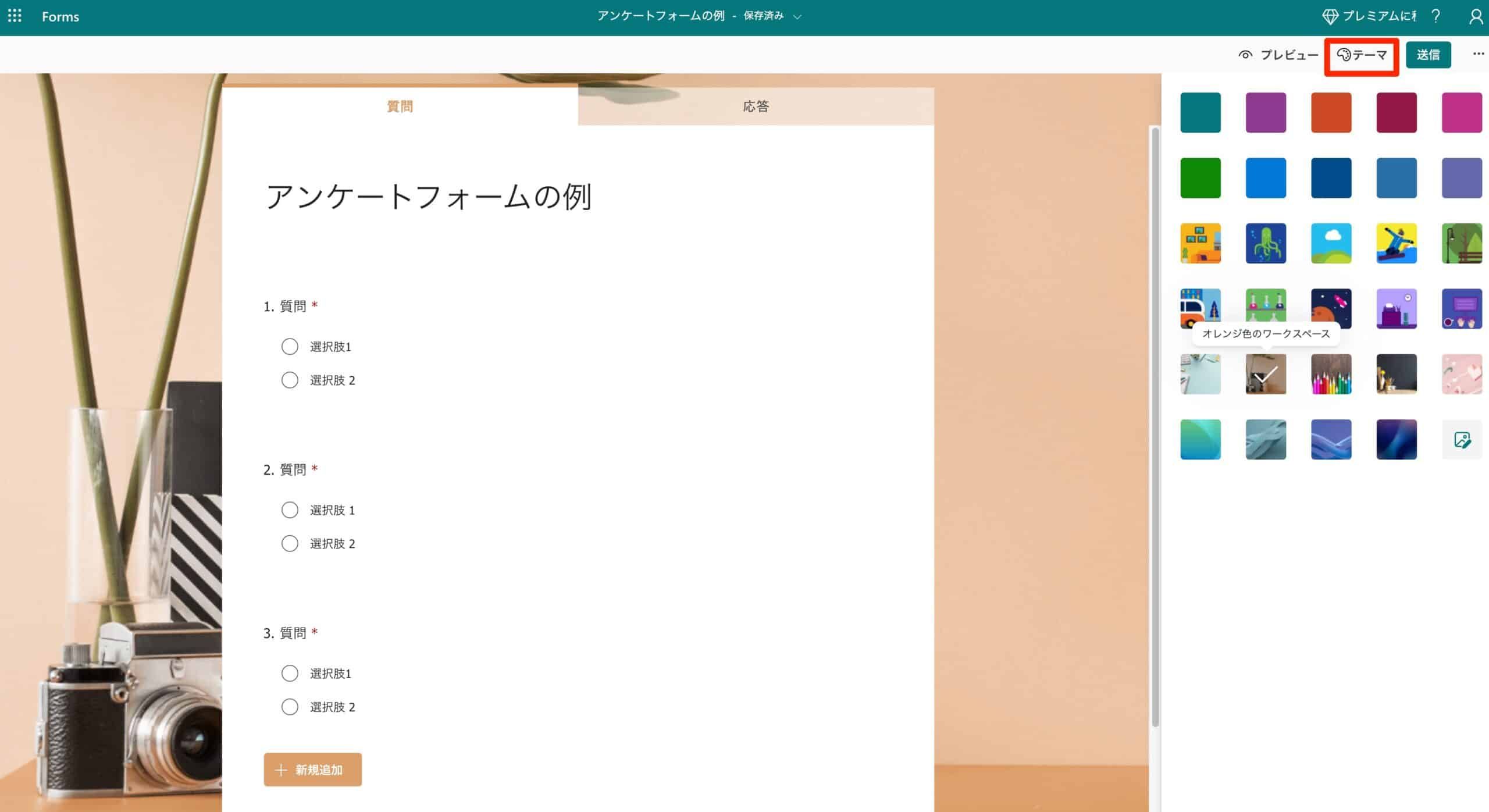The image size is (1489, 812).
Task: Select 選択肢1 radio button in question 3
Action: coord(290,673)
